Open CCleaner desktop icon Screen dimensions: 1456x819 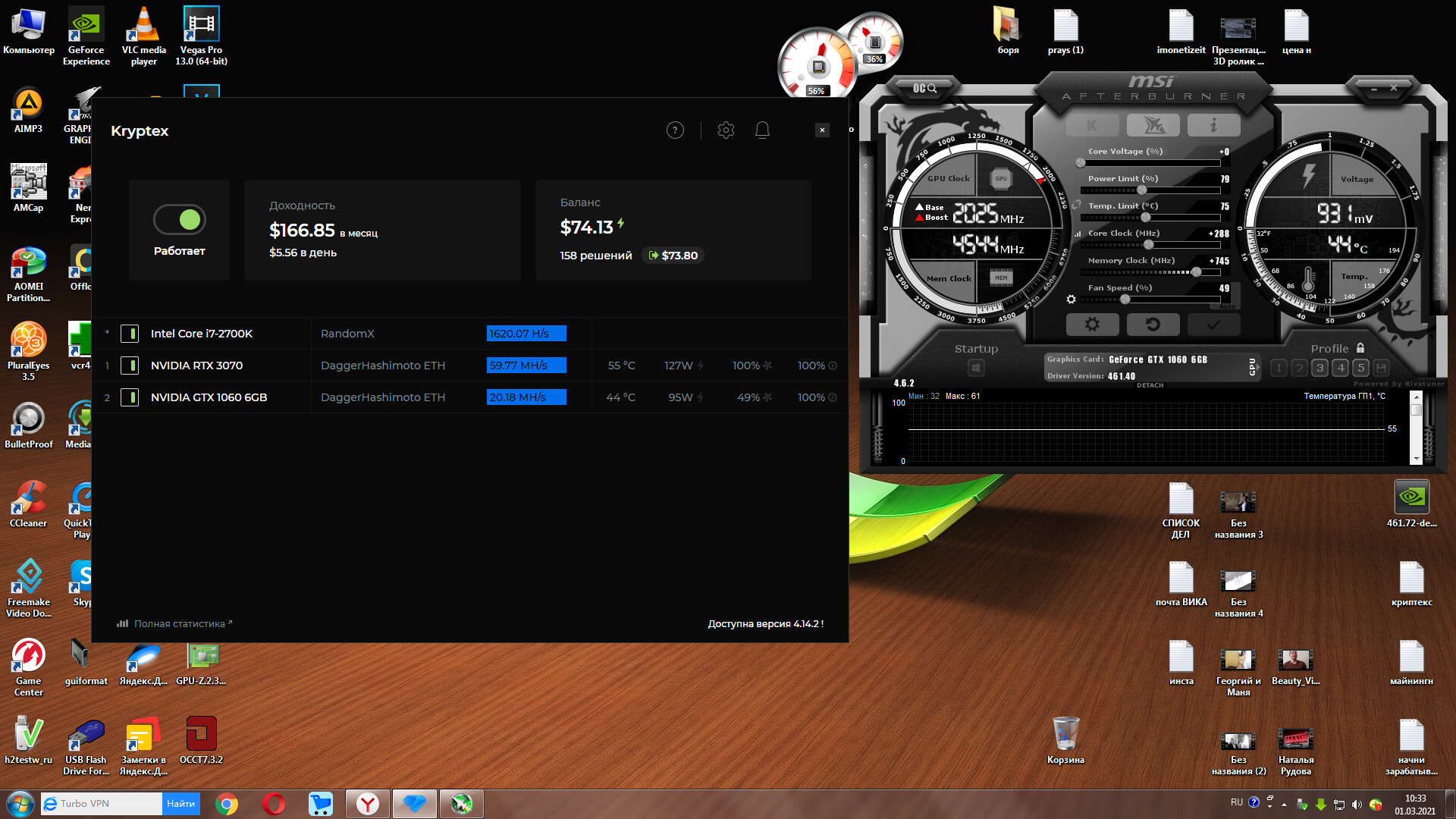[28, 504]
